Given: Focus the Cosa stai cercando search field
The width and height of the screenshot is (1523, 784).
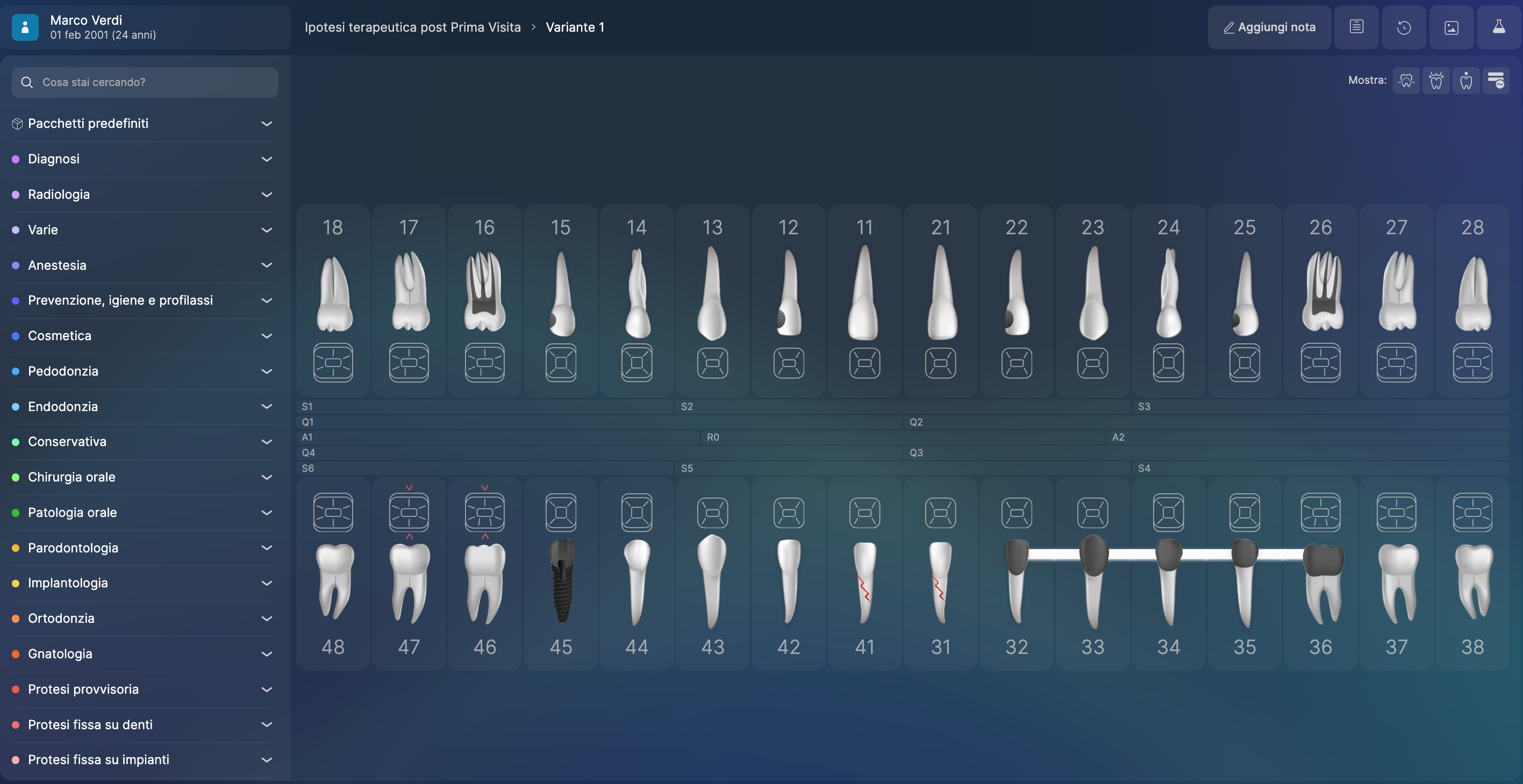Looking at the screenshot, I should pyautogui.click(x=154, y=82).
